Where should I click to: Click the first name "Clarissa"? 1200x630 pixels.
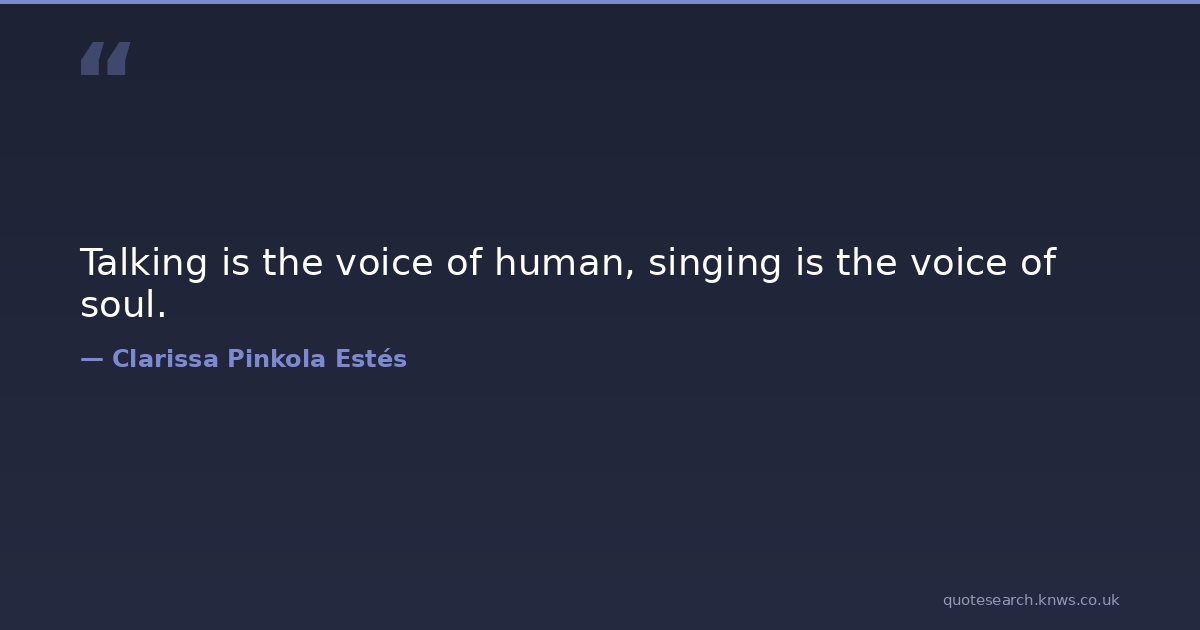click(165, 359)
